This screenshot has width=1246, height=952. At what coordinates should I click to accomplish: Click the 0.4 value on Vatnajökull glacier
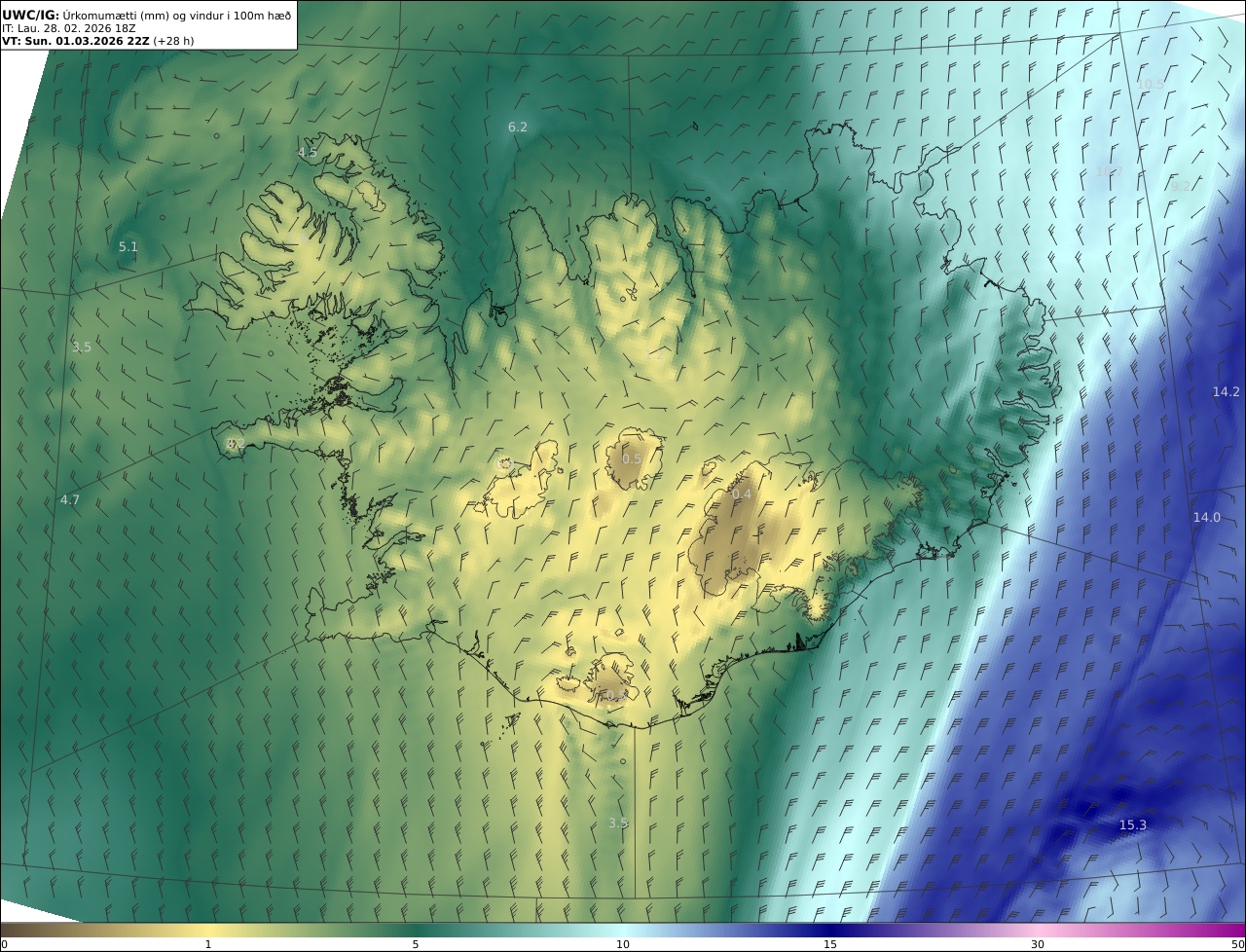742,494
